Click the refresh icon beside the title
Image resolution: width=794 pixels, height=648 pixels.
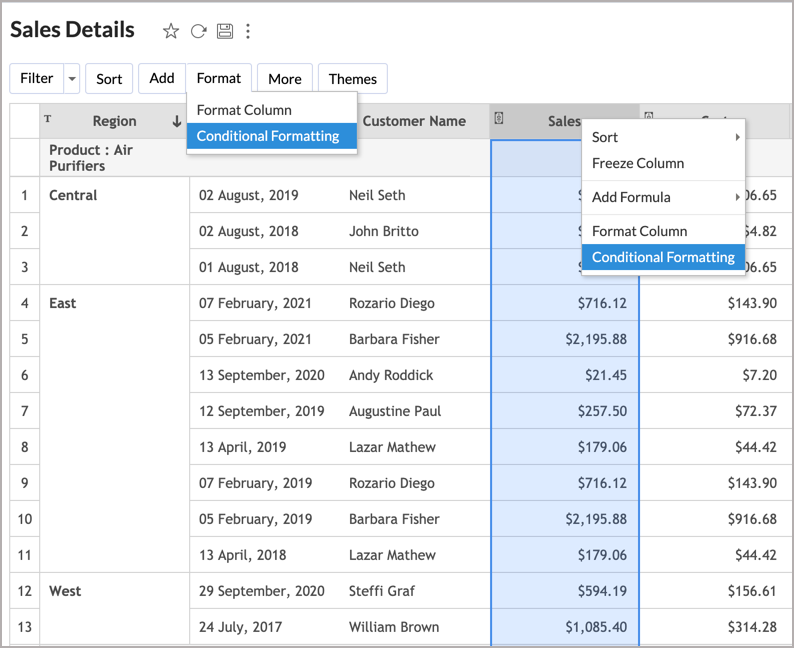[x=198, y=31]
